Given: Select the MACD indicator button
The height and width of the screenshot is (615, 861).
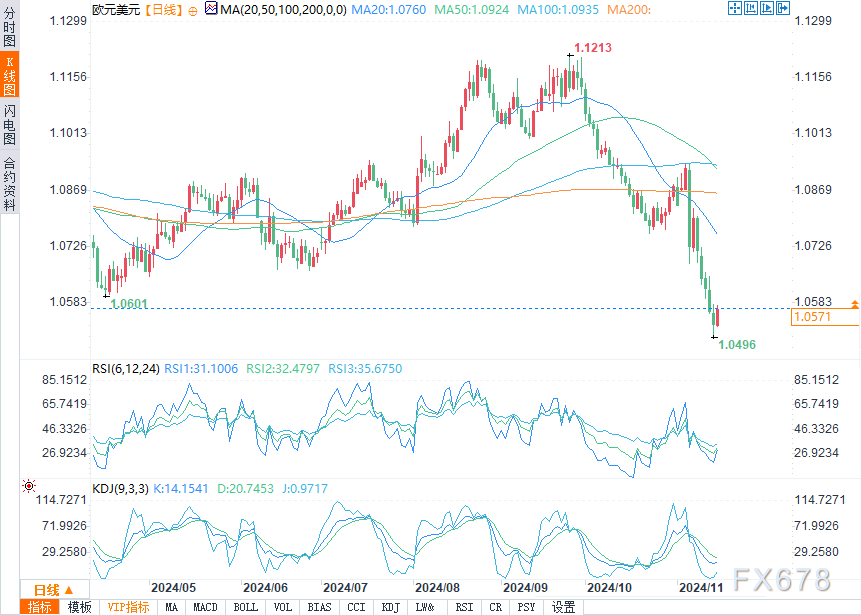Looking at the screenshot, I should click(x=205, y=607).
